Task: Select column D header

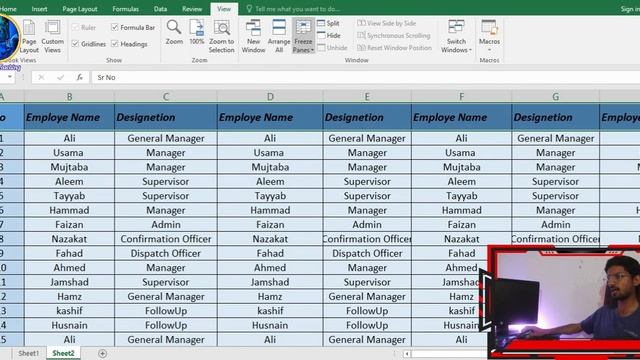Action: point(270,97)
